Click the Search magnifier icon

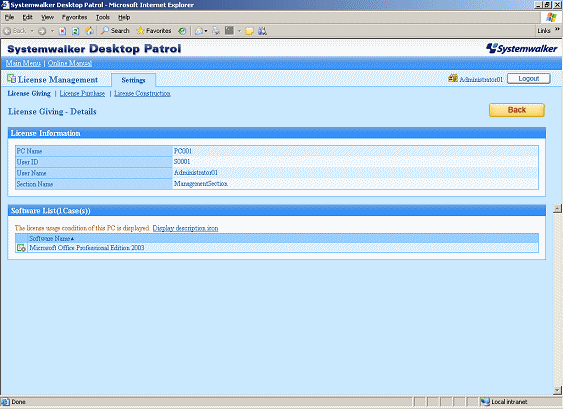click(104, 31)
